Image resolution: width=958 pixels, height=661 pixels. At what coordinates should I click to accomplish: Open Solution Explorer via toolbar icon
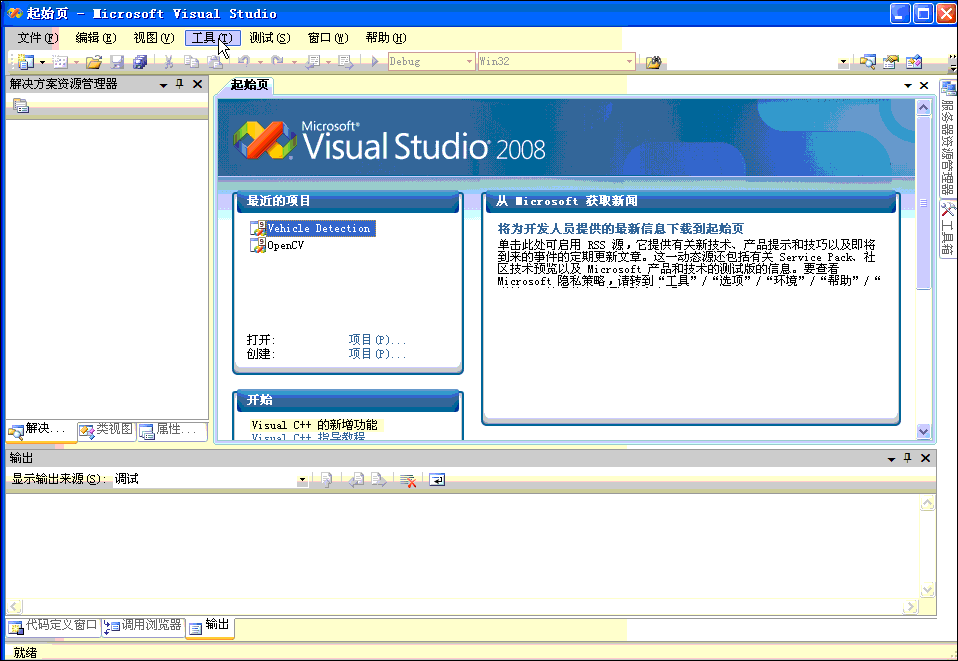868,62
